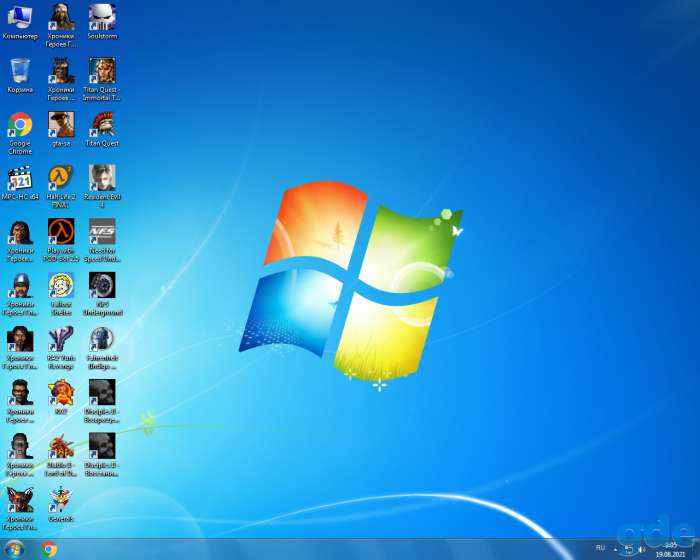700x560 pixels.
Task: Click the Titan Quest helmet icon
Action: 102,130
